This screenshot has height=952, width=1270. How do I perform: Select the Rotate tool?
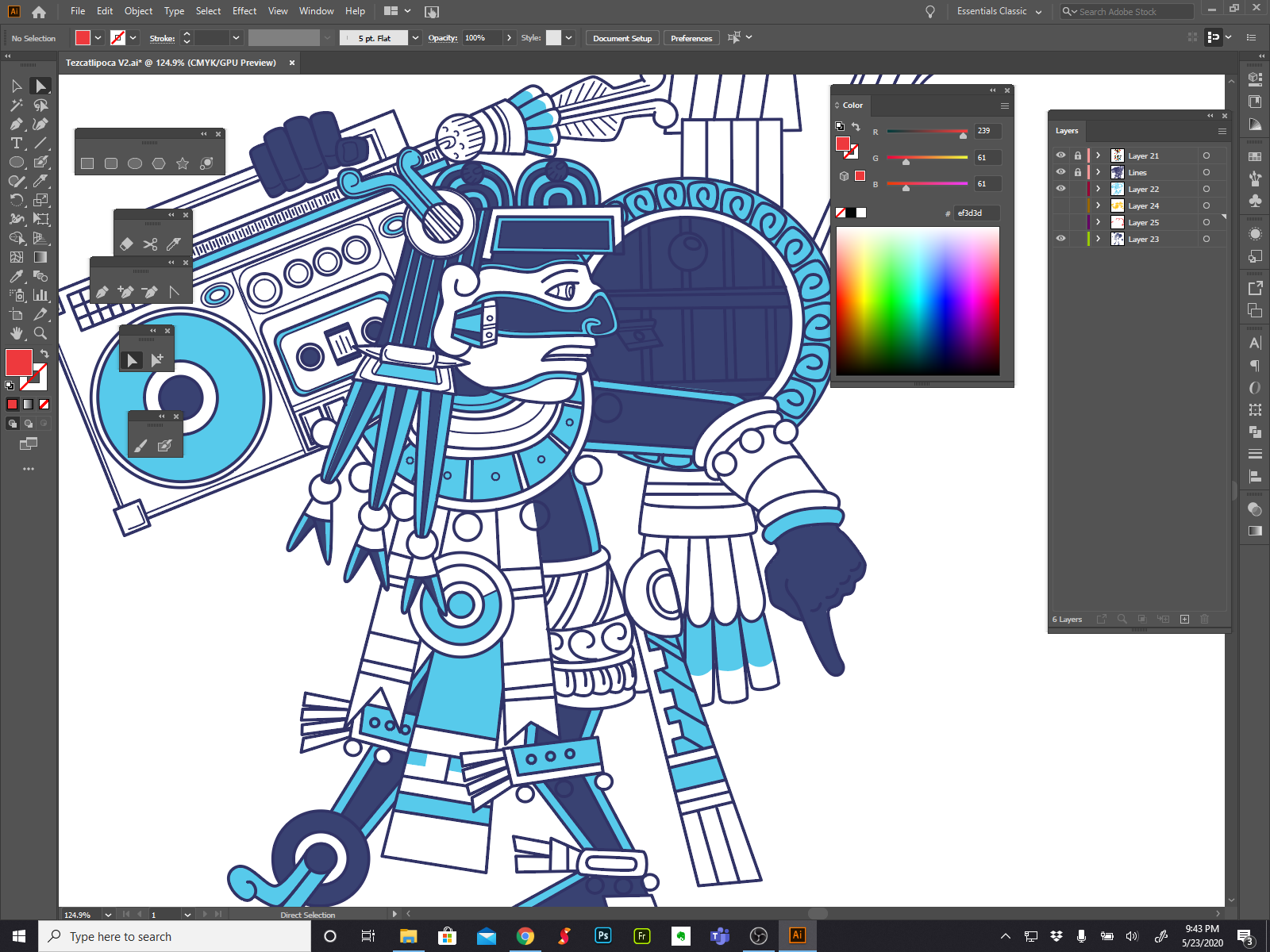click(x=17, y=200)
